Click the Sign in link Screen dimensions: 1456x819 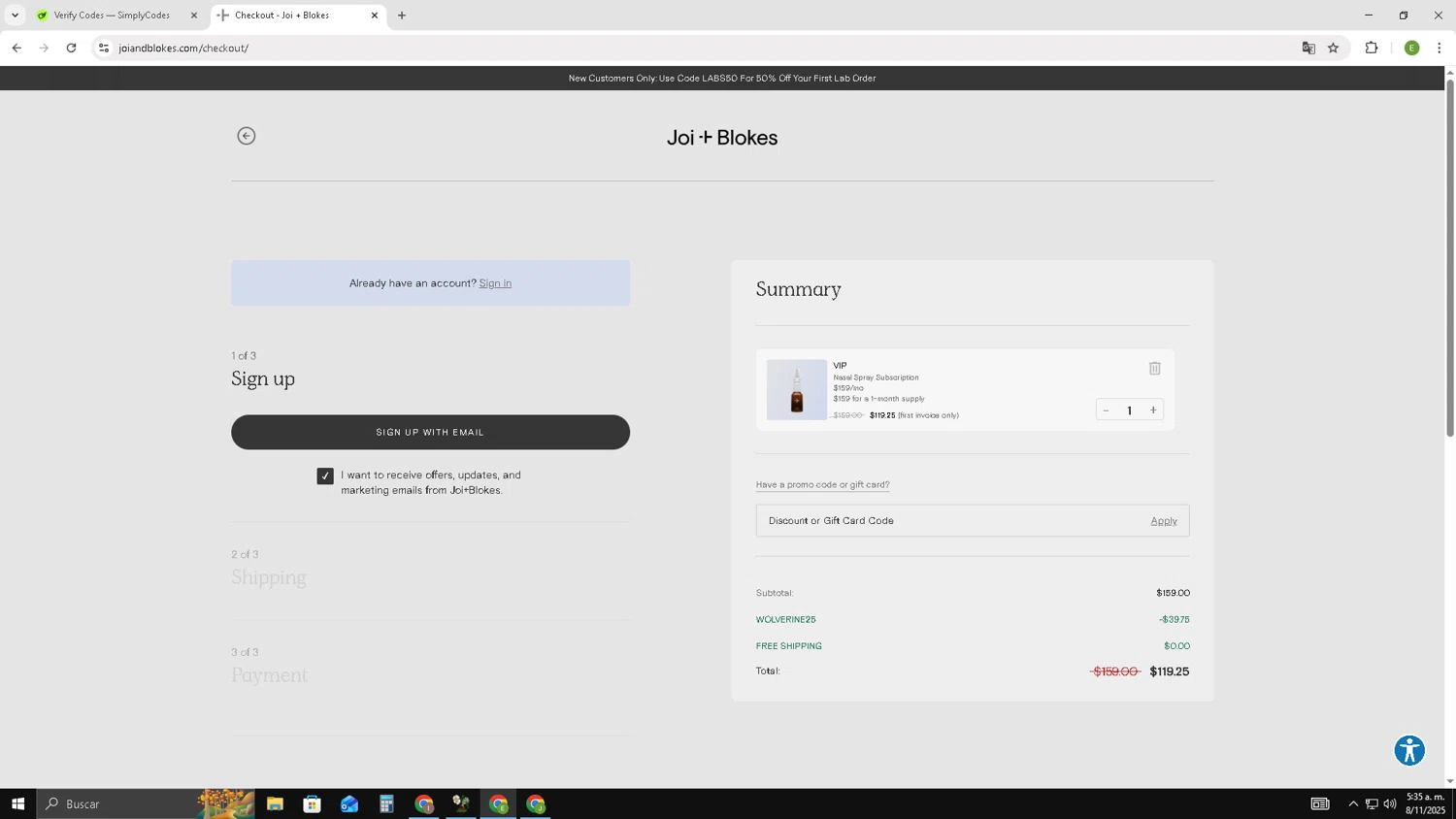495,283
